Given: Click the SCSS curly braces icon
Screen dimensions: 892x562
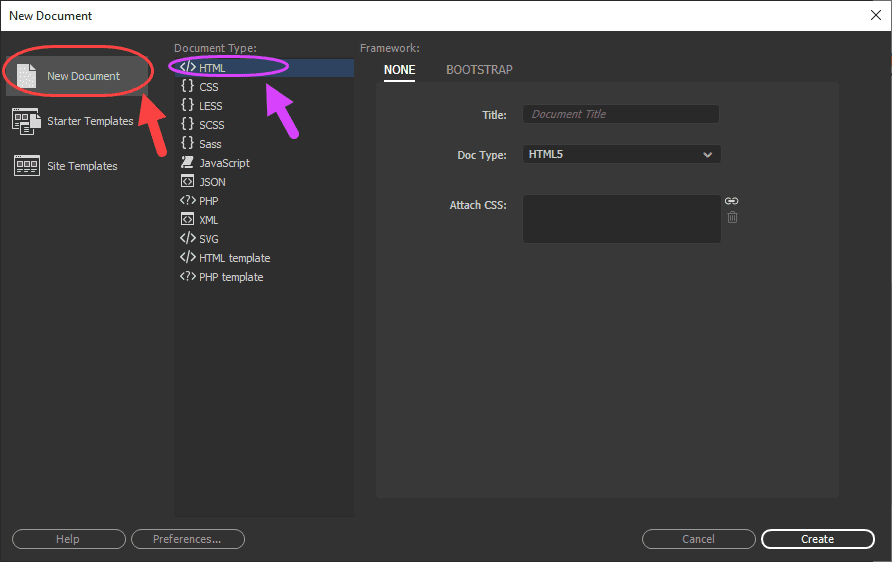Looking at the screenshot, I should 187,124.
